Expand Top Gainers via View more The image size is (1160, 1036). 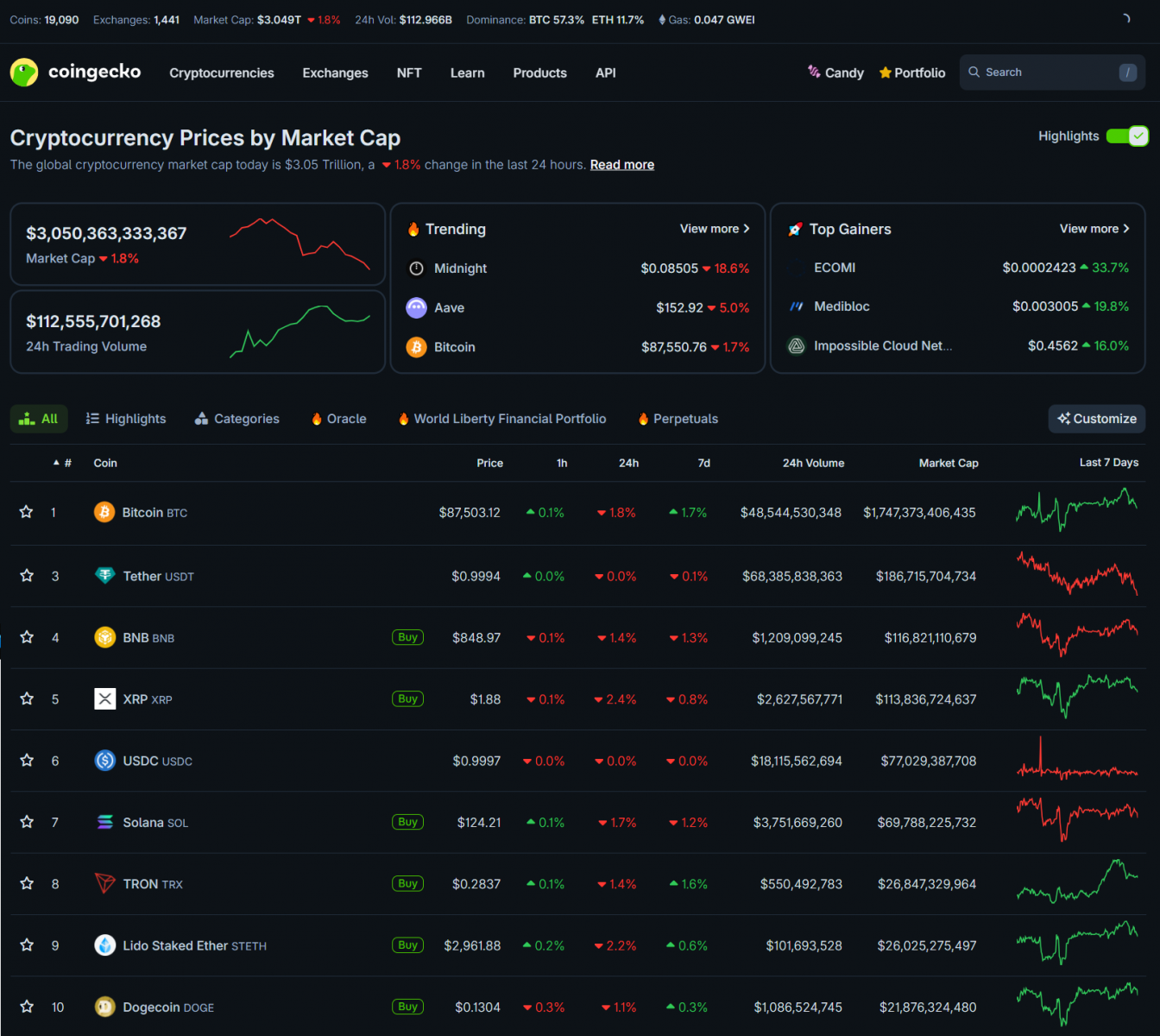click(1094, 229)
